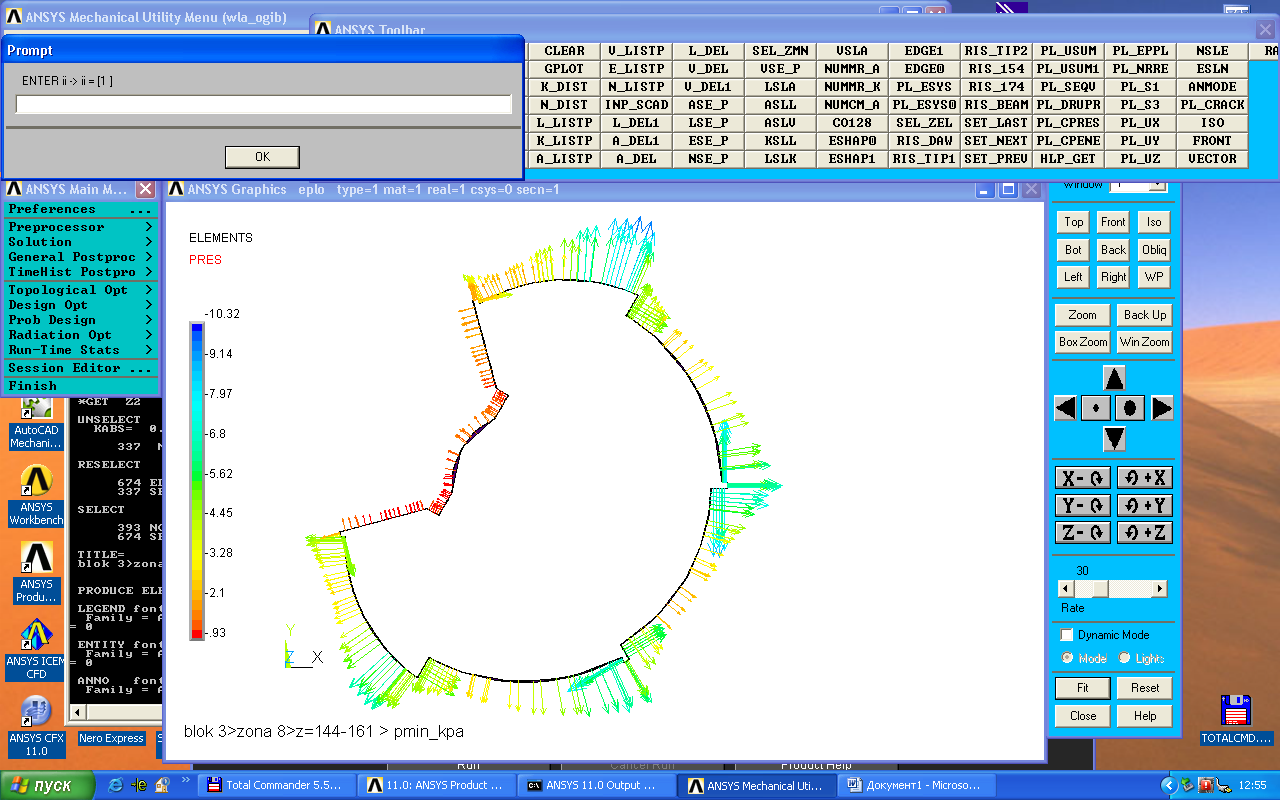Image resolution: width=1280 pixels, height=800 pixels.
Task: Open ANSYS ICEM CFD desktop icon
Action: [x=37, y=648]
